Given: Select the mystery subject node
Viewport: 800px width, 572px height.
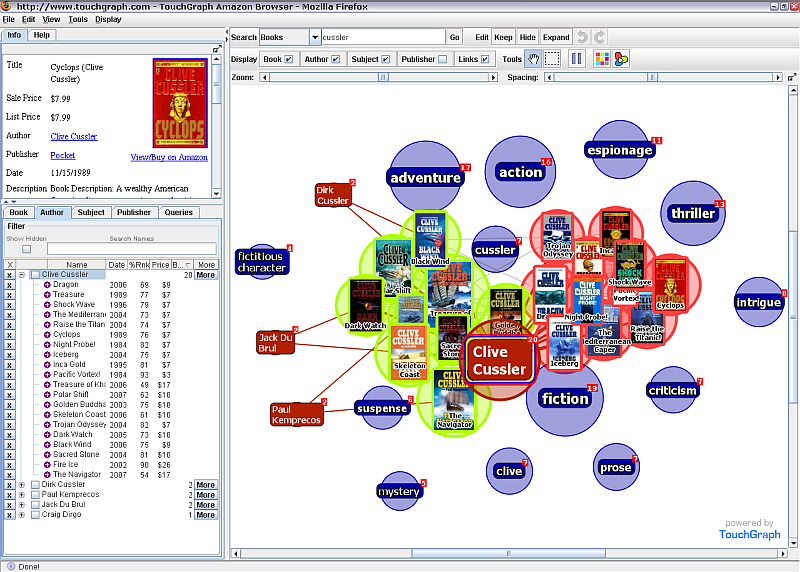Looking at the screenshot, I should click(x=399, y=491).
